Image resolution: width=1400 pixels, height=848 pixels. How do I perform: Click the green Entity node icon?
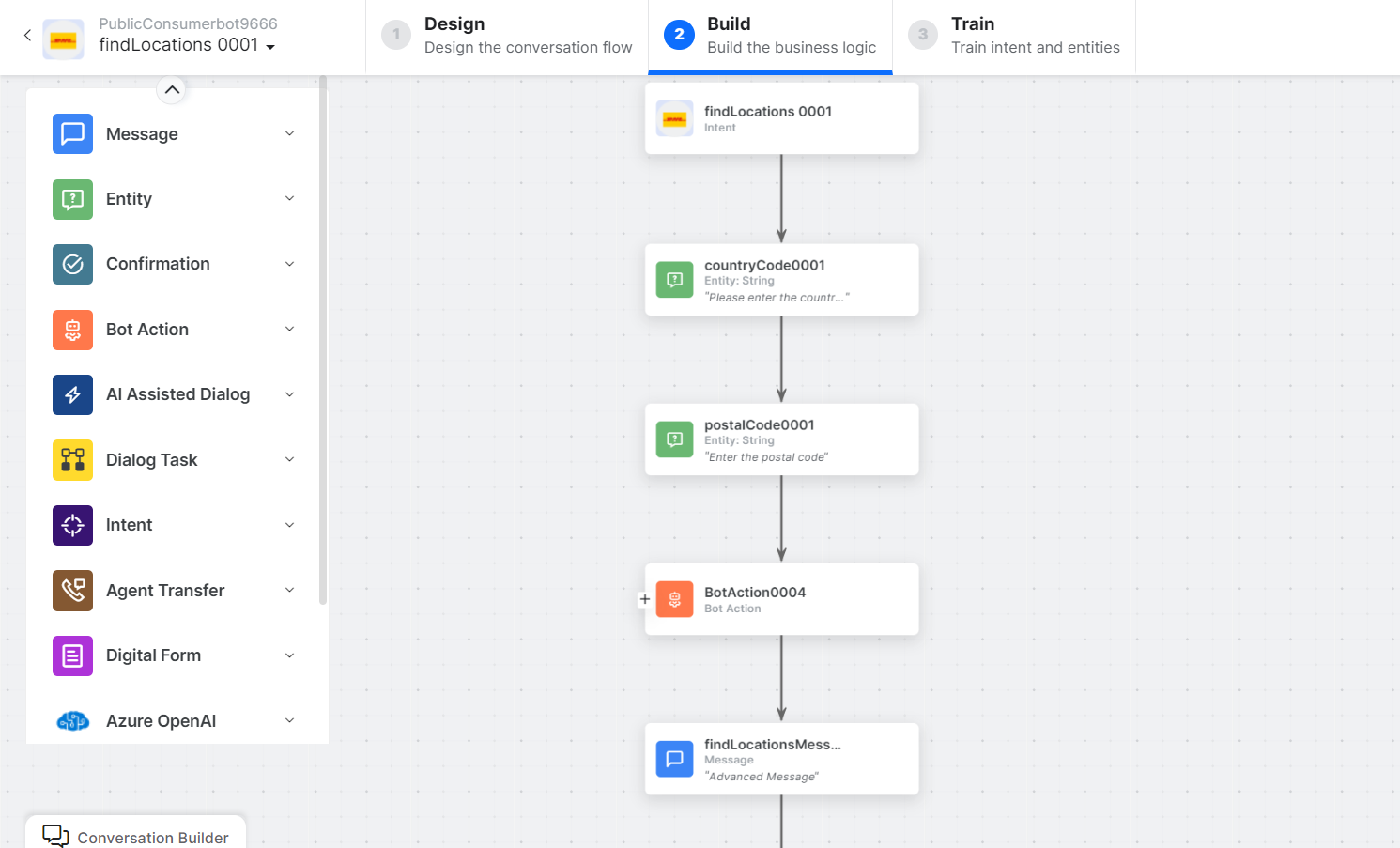pyautogui.click(x=72, y=199)
